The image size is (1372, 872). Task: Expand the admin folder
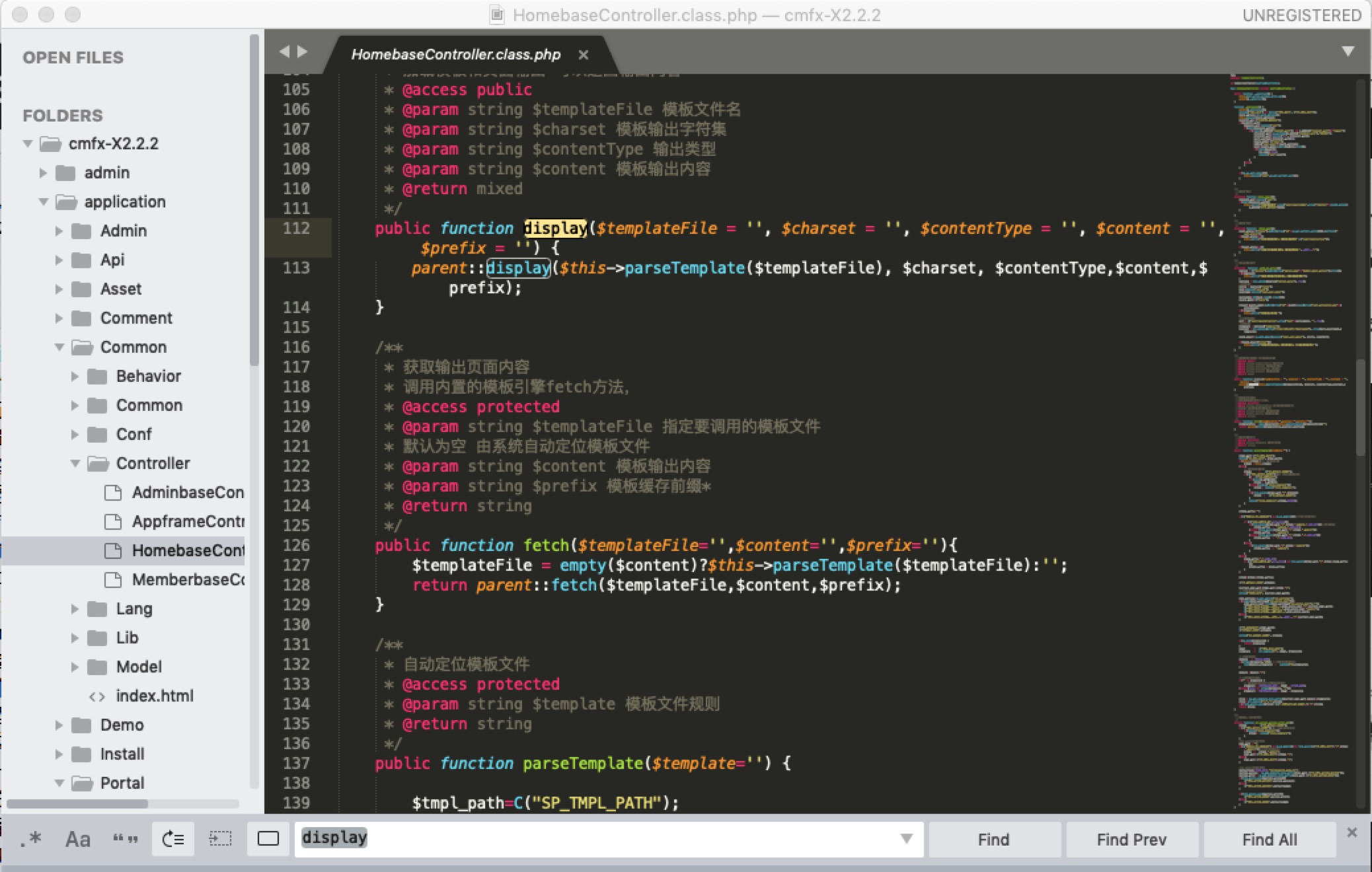tap(43, 172)
